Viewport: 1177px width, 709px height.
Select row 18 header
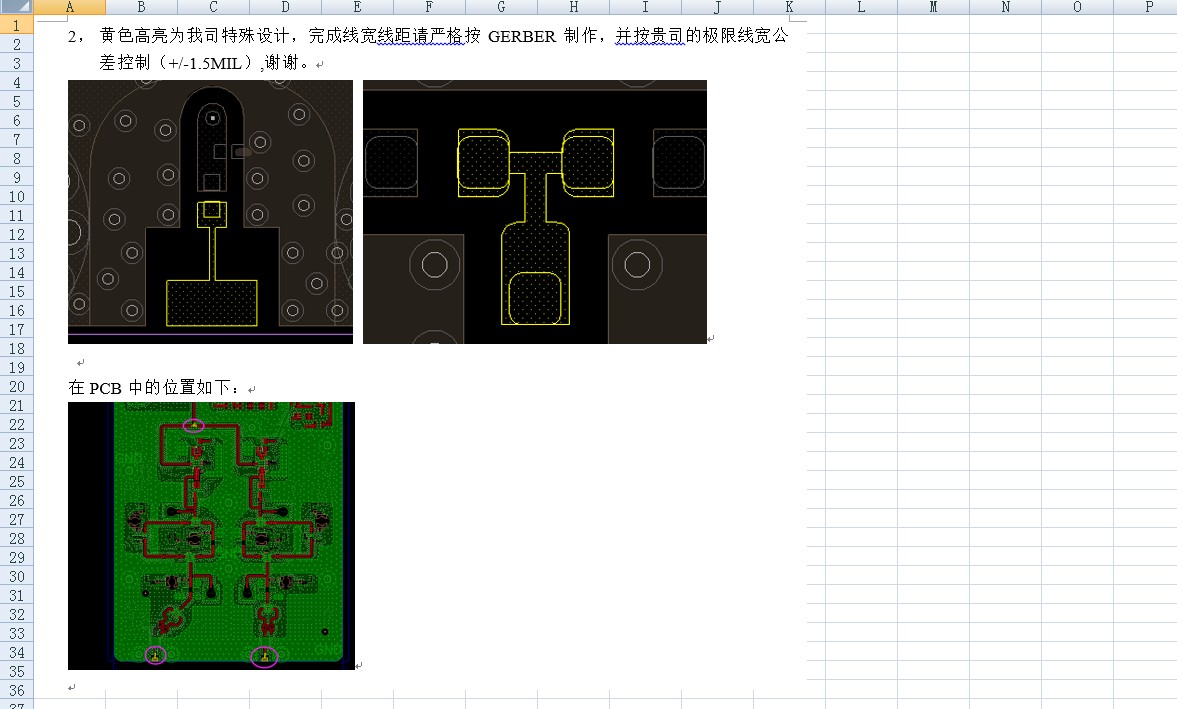17,348
